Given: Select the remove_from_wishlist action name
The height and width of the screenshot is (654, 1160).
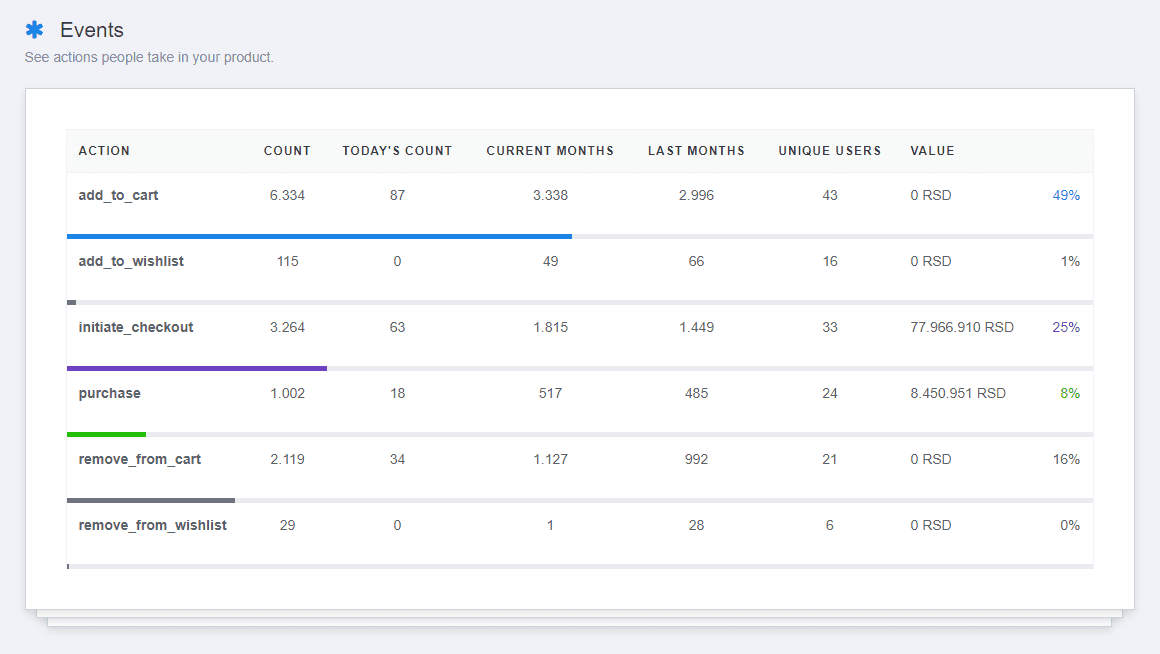Looking at the screenshot, I should [x=152, y=525].
